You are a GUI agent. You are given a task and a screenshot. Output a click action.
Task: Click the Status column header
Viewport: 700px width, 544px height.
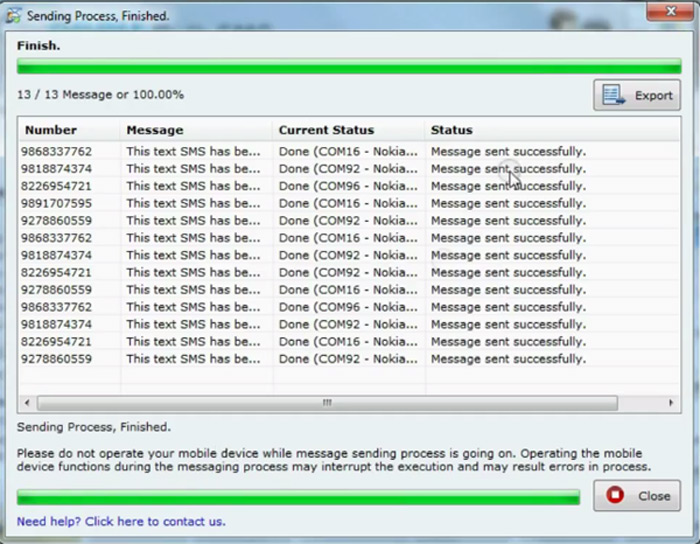pyautogui.click(x=552, y=130)
